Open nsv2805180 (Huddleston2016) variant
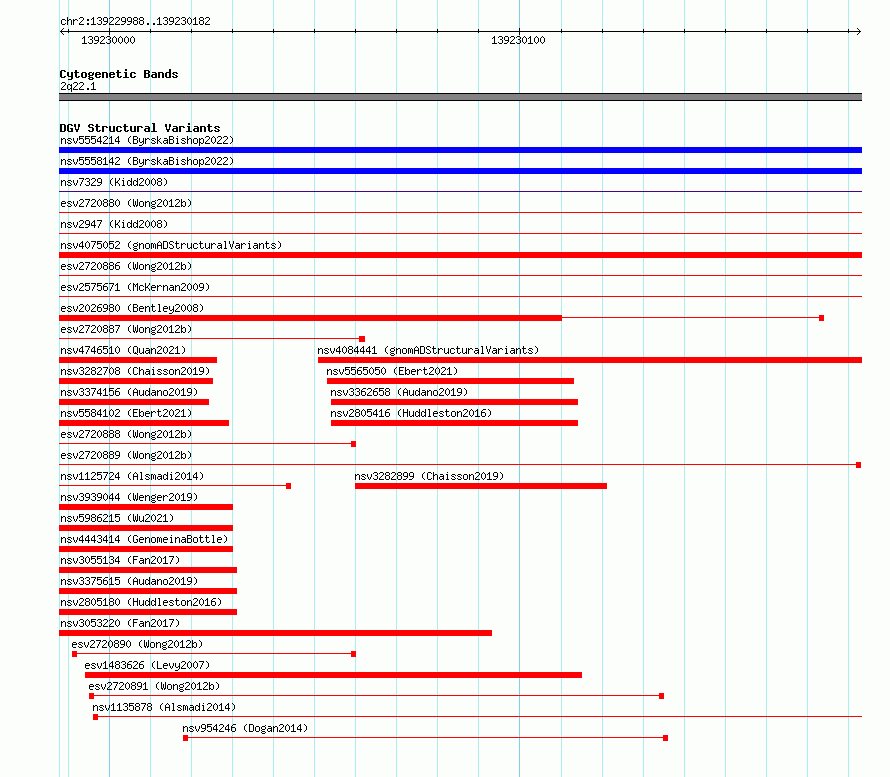This screenshot has height=777, width=890. [141, 602]
